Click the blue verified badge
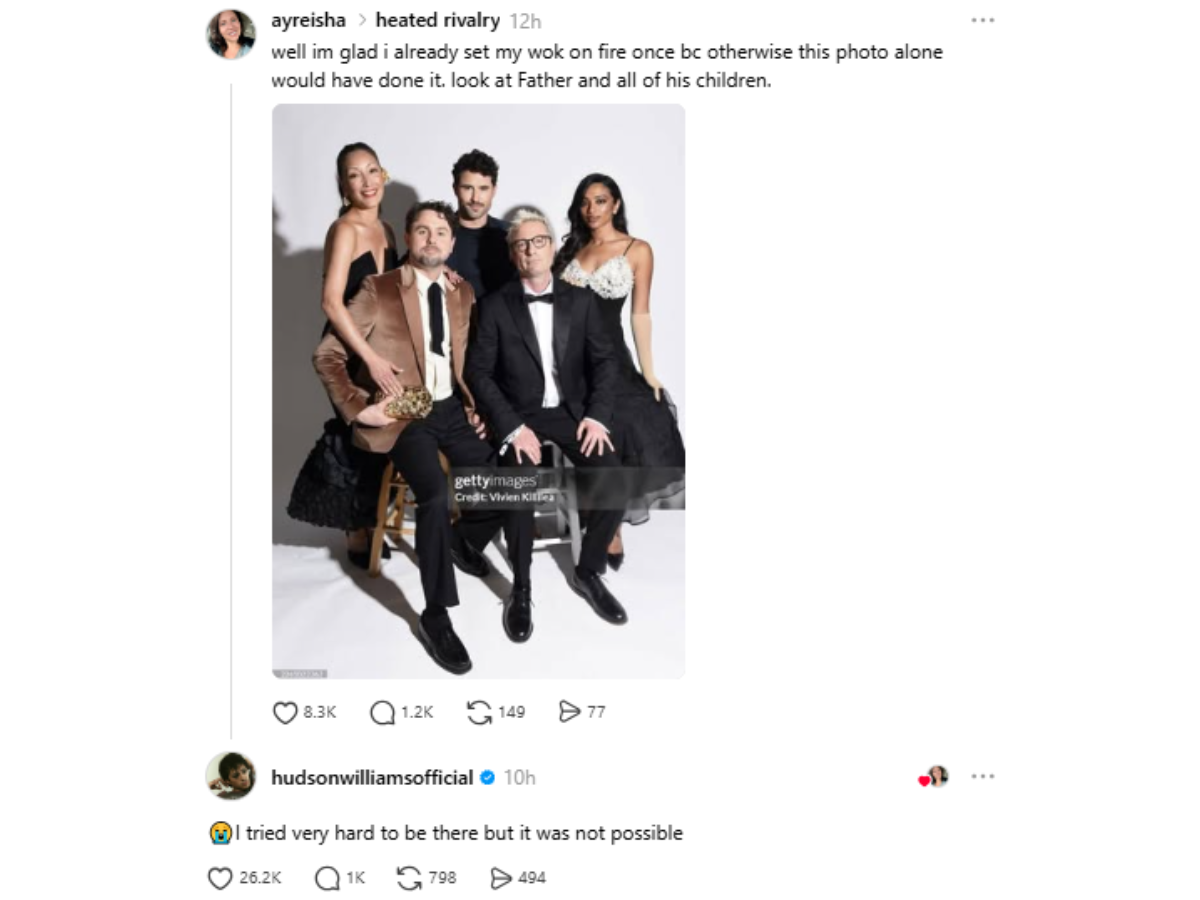This screenshot has width=1200, height=900. click(488, 777)
